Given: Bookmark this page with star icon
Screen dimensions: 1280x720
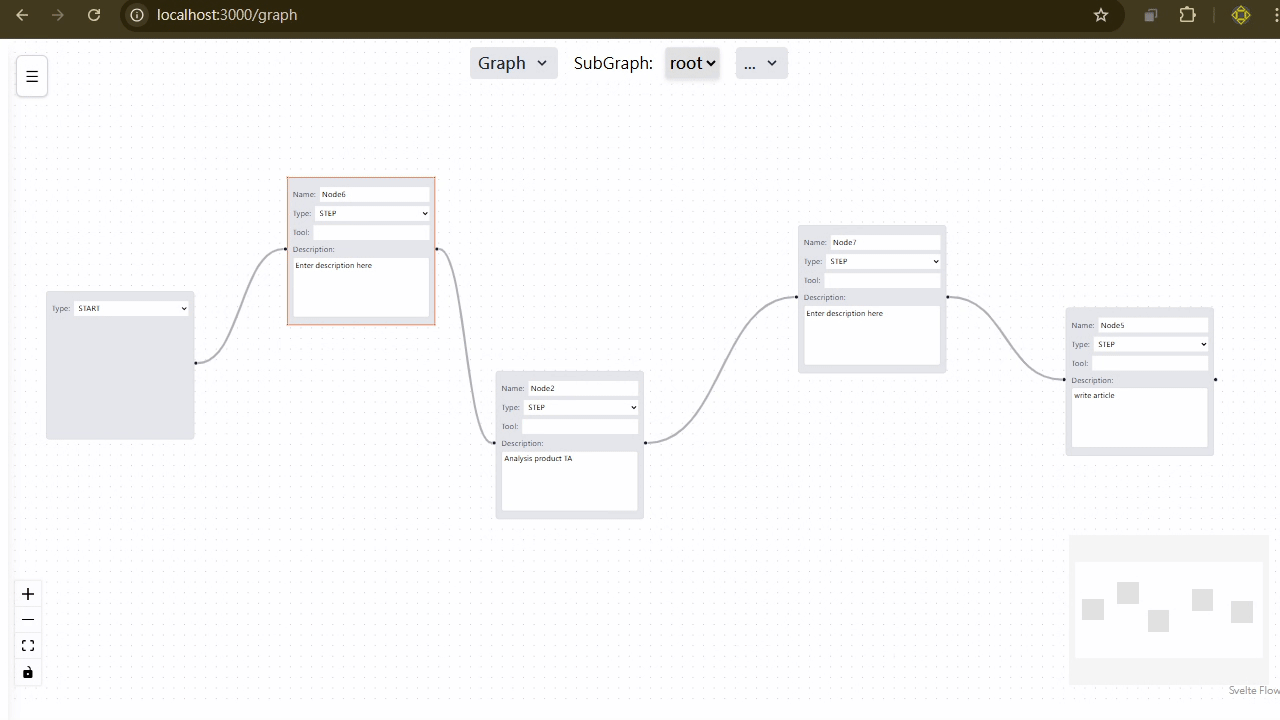Looking at the screenshot, I should (x=1101, y=15).
